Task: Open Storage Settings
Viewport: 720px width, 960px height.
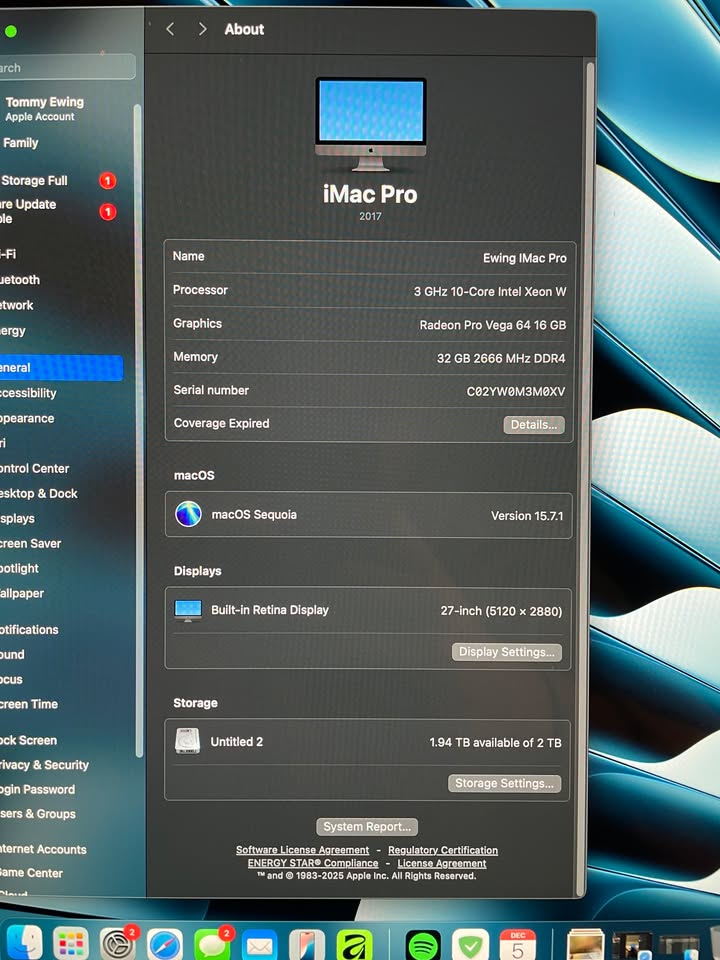Action: pyautogui.click(x=504, y=783)
